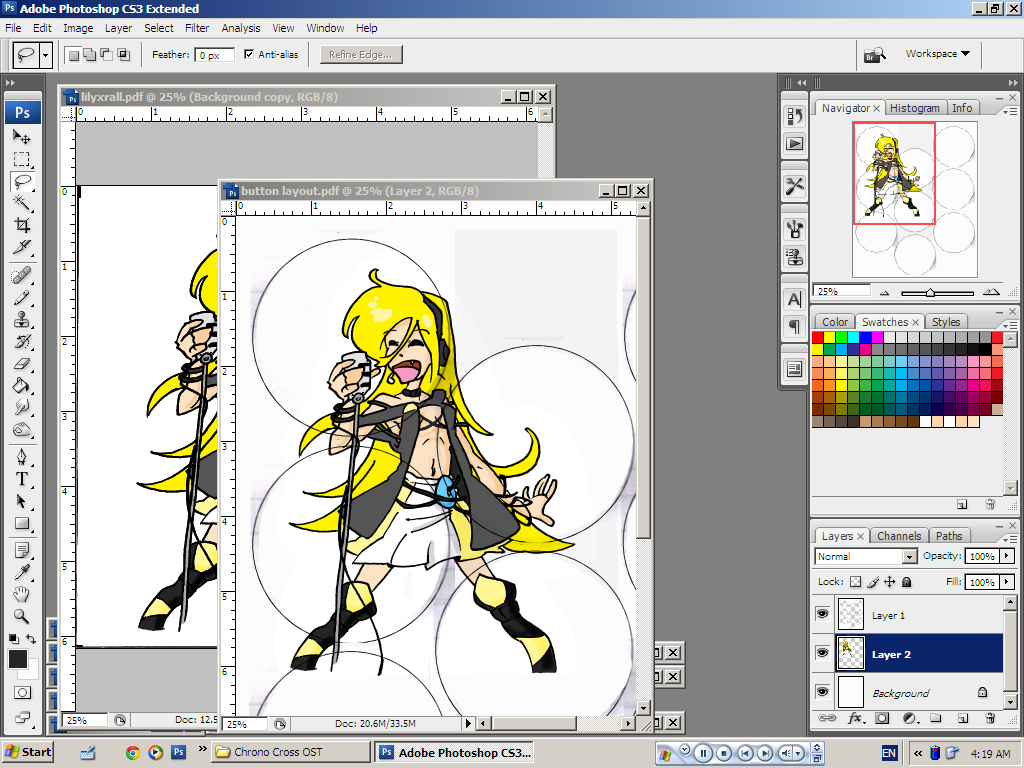Viewport: 1024px width, 768px height.
Task: Open the Fill slider arrow
Action: pyautogui.click(x=1006, y=582)
